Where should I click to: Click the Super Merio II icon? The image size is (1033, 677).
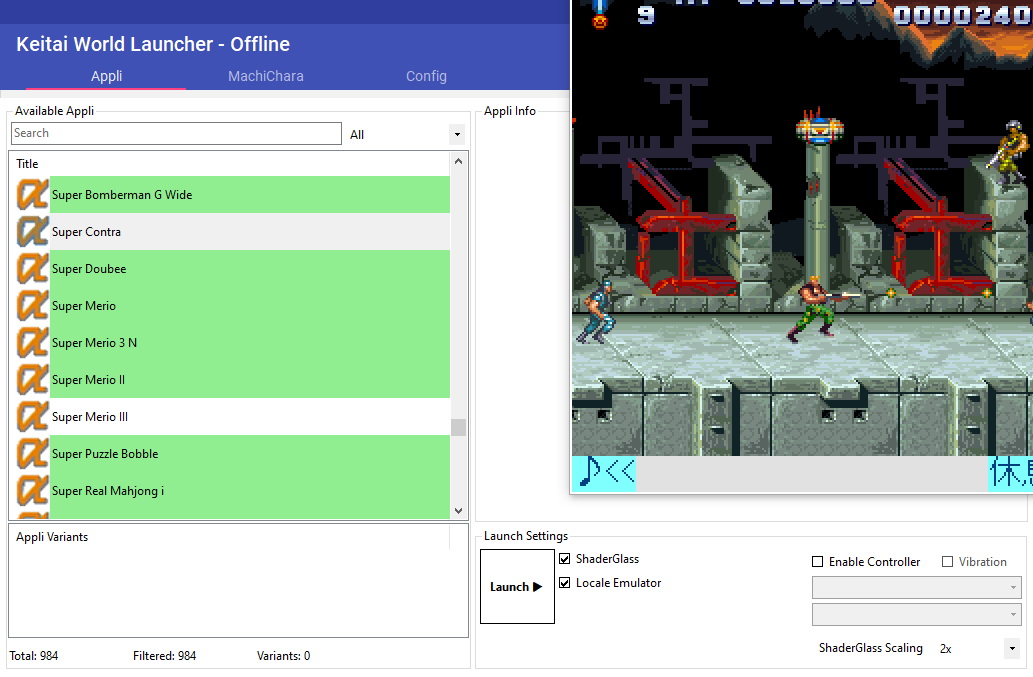(x=32, y=380)
